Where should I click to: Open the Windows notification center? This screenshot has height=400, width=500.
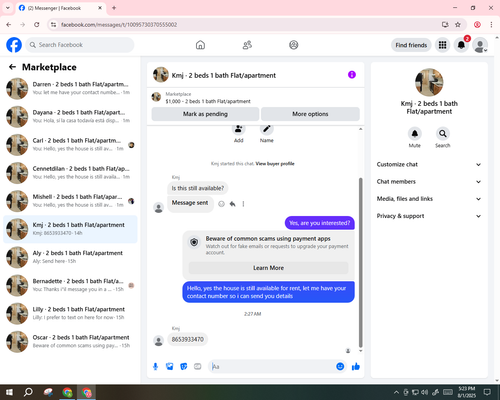point(487,392)
